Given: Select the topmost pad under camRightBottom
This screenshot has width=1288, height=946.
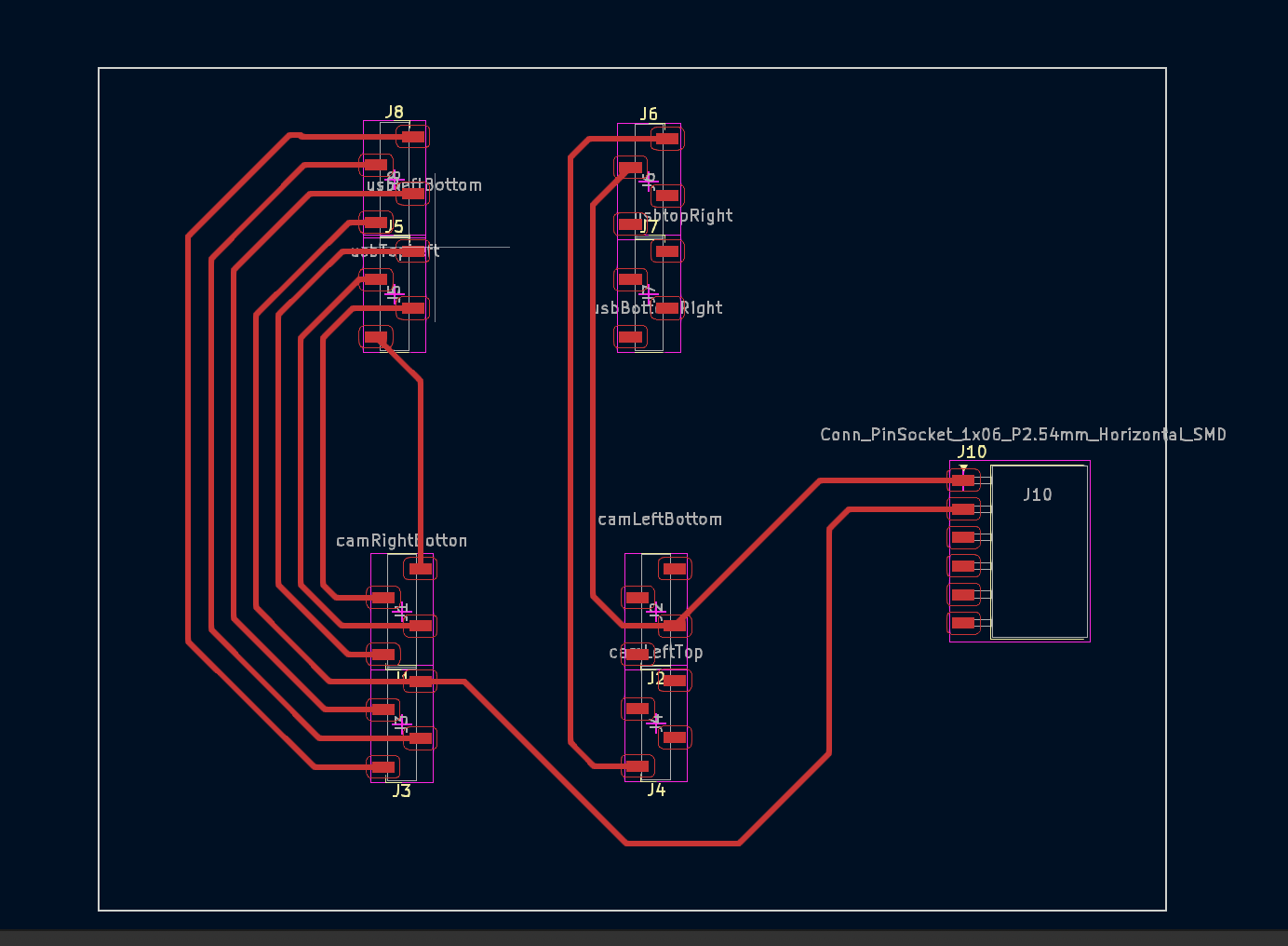Looking at the screenshot, I should coord(421,568).
